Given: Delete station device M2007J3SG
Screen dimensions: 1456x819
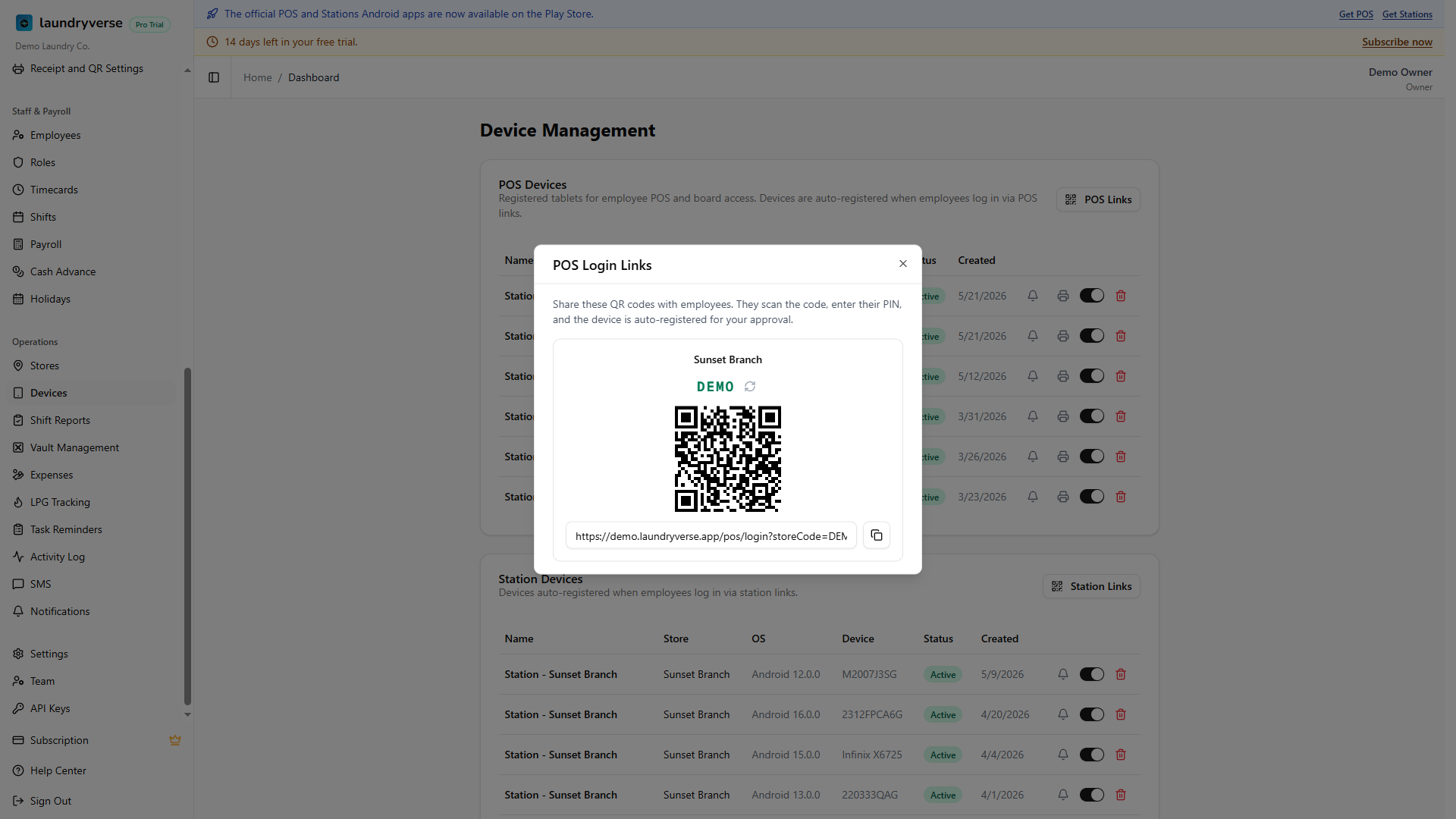Looking at the screenshot, I should (1121, 674).
